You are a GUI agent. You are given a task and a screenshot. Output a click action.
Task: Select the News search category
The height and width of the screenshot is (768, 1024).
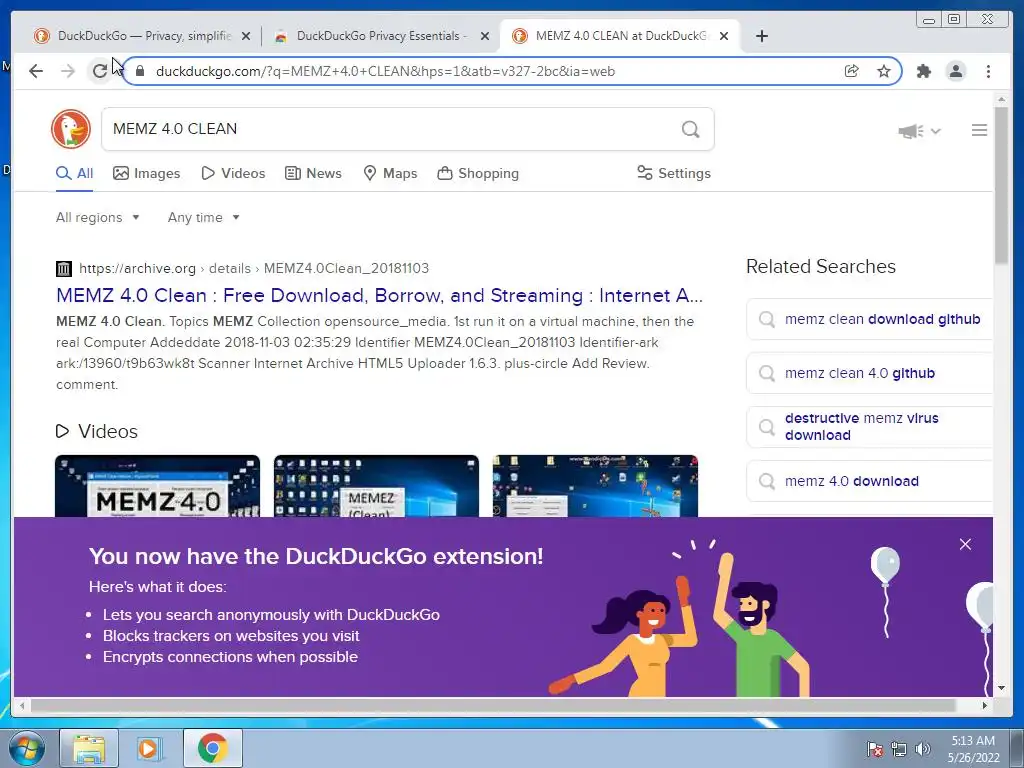click(x=313, y=173)
